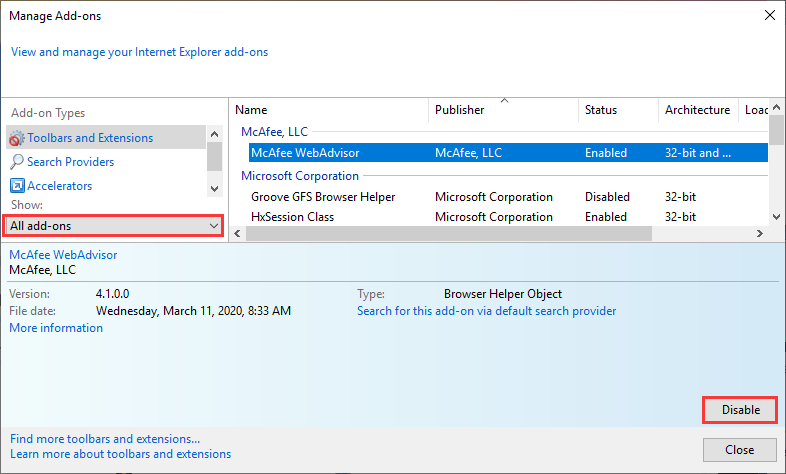Select the Groove GFS Browser Helper row

tap(508, 197)
